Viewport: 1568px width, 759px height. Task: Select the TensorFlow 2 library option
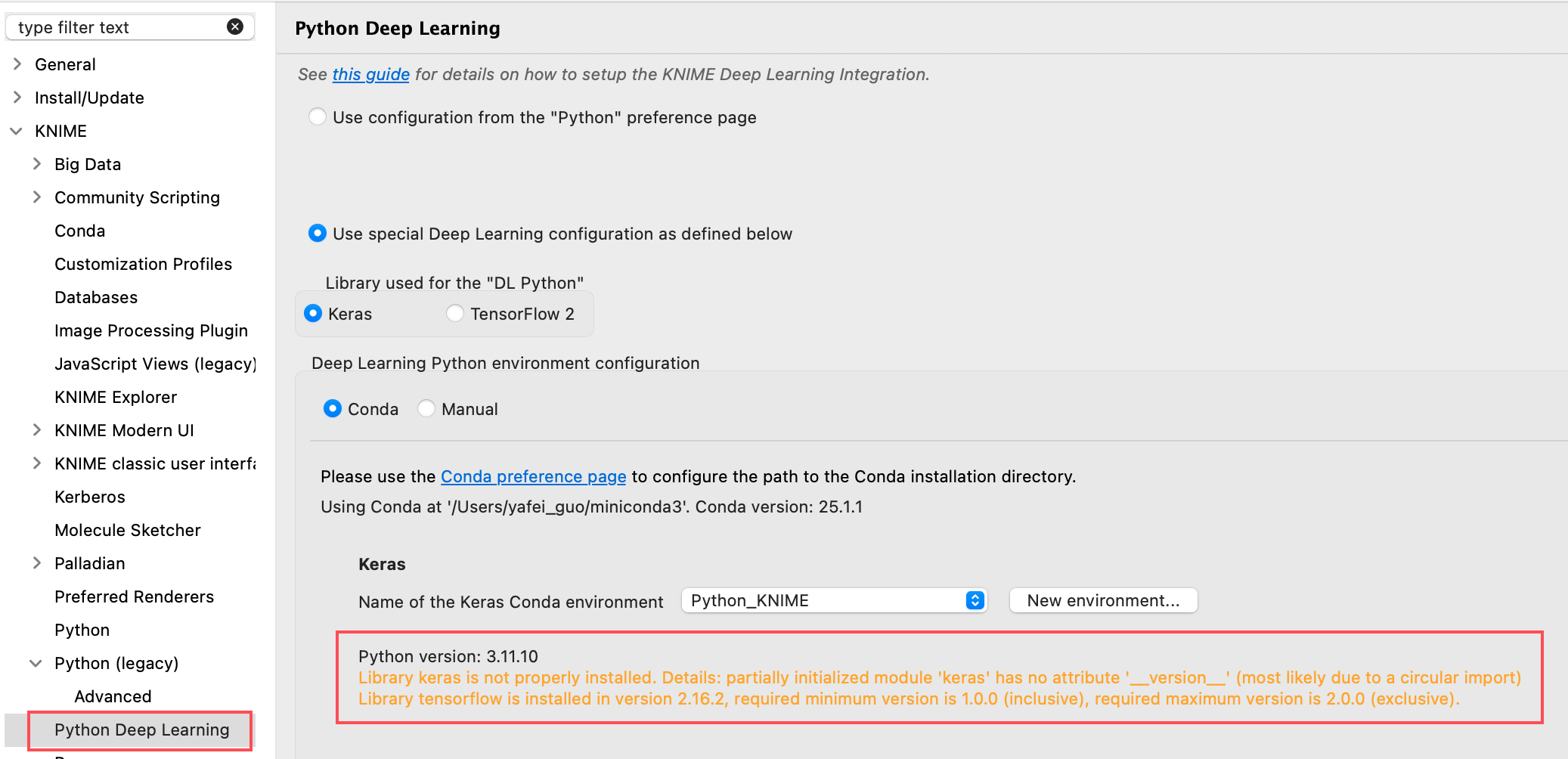455,314
